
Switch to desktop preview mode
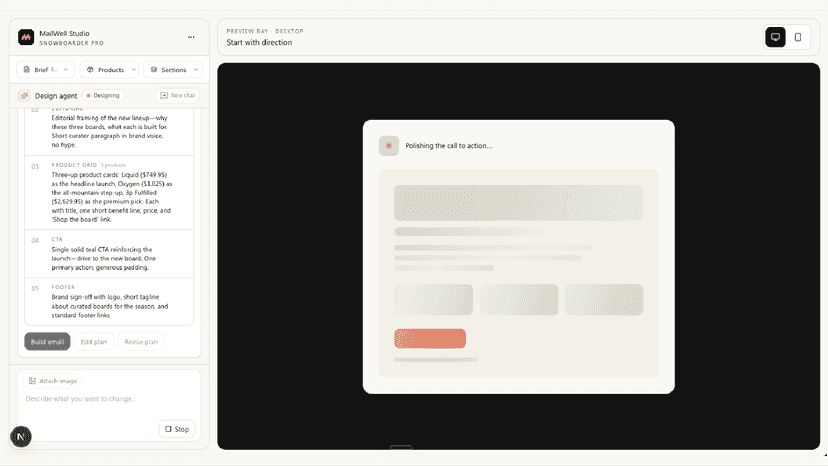click(775, 37)
